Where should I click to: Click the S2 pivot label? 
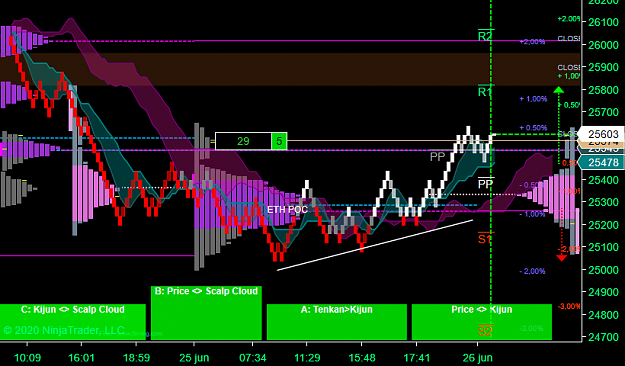tap(485, 331)
